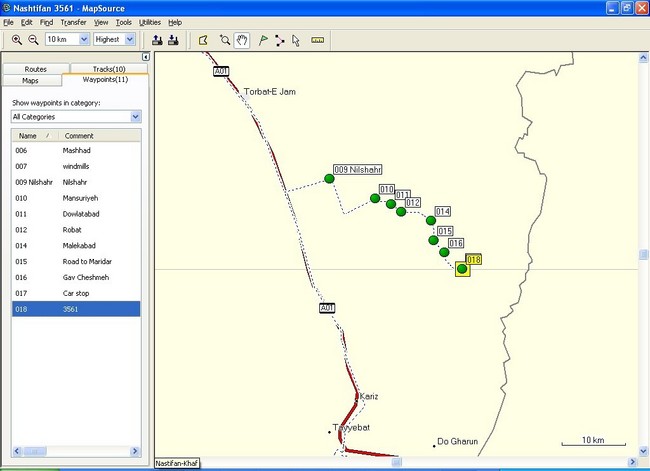The width and height of the screenshot is (650, 471).
Task: Select waypoint 010 Mansuriyeh row
Action: (76, 198)
